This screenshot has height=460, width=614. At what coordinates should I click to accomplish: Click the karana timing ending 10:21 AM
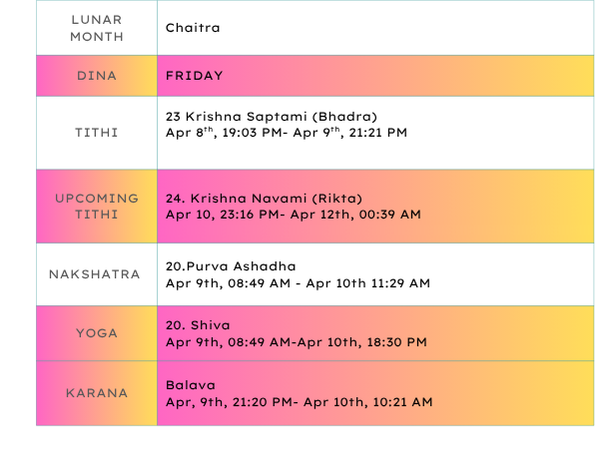tap(299, 402)
